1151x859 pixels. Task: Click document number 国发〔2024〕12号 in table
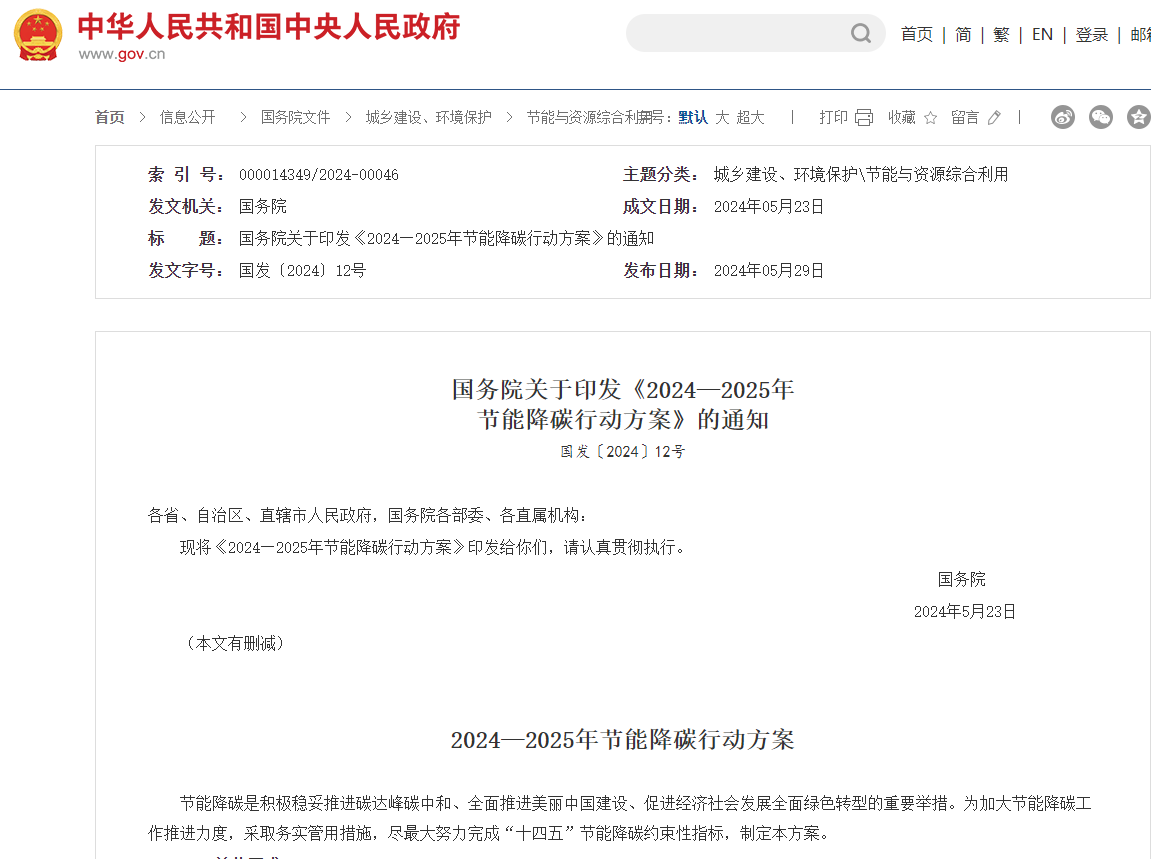click(x=302, y=270)
